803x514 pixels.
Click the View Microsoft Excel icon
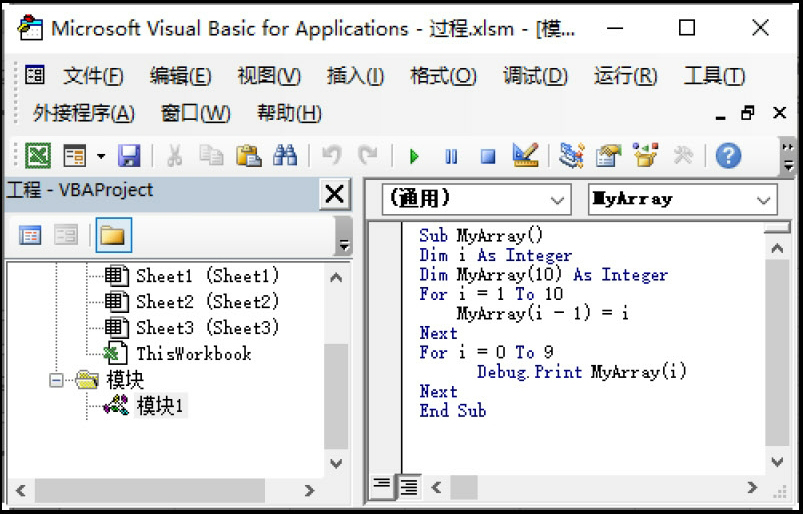38,156
